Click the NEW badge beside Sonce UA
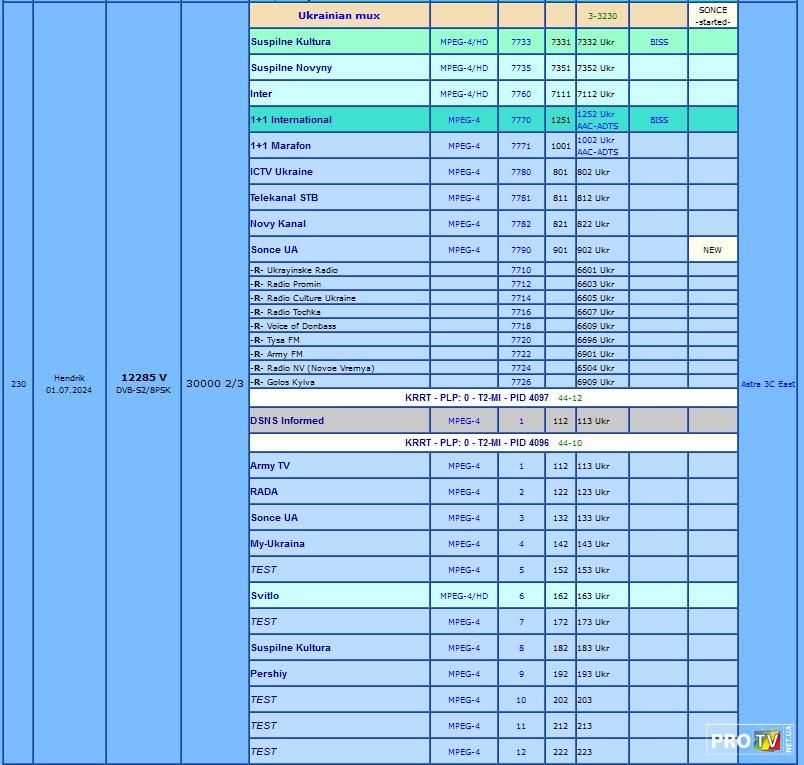 (712, 250)
